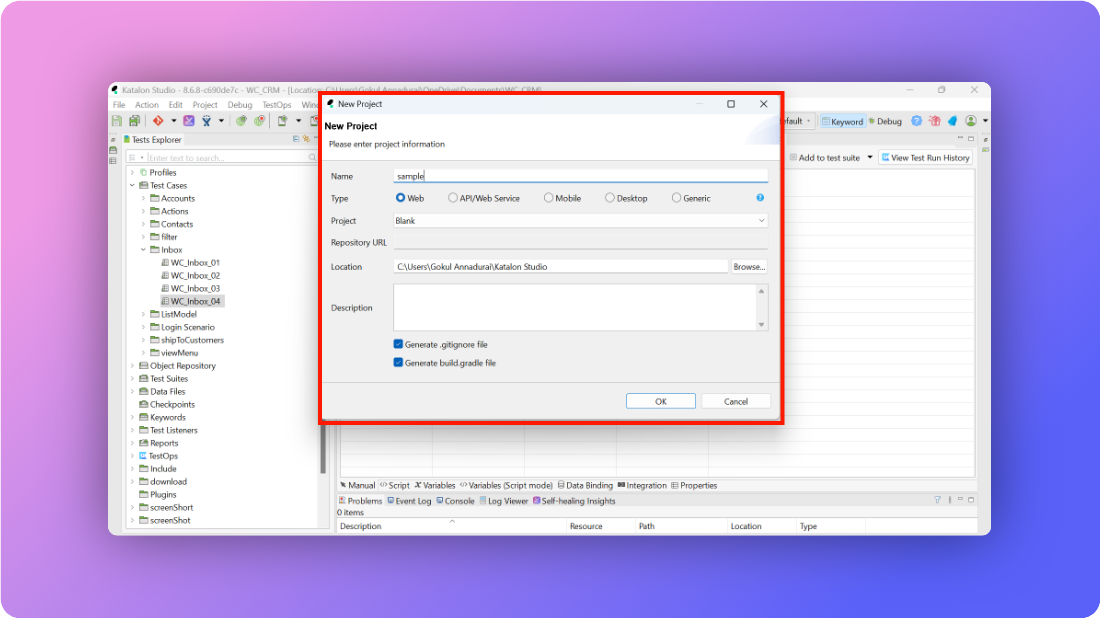Switch to Keyword view in the toolbar

[x=843, y=121]
